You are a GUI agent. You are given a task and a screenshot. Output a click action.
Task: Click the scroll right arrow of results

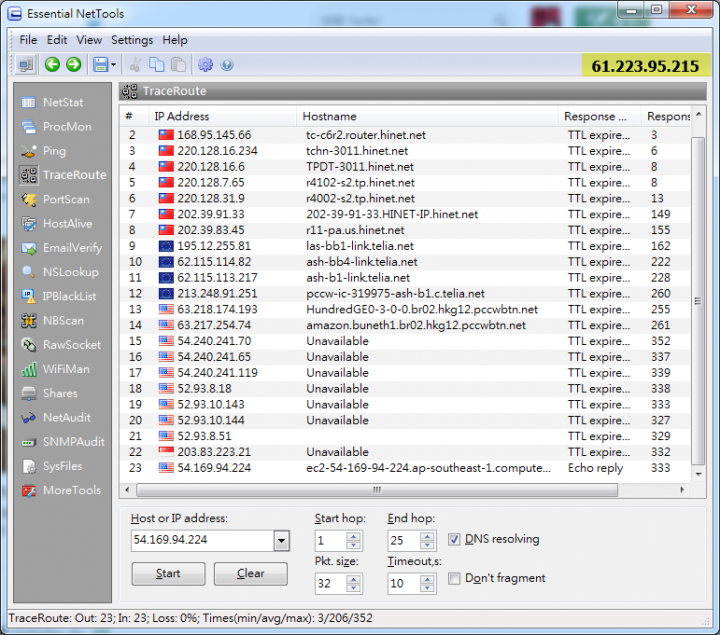[x=682, y=490]
